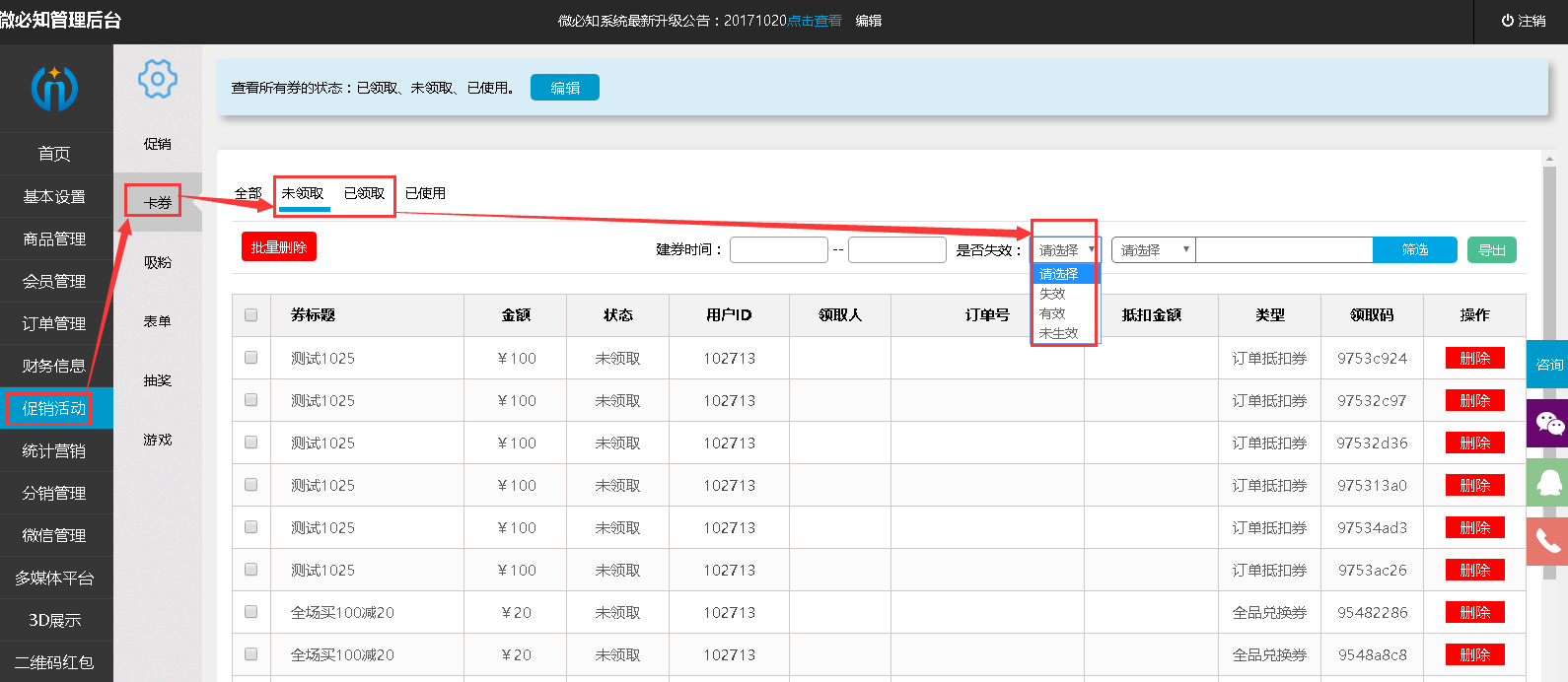The image size is (1568, 682).
Task: Click the blue logo icon in sidebar
Action: coord(54,89)
